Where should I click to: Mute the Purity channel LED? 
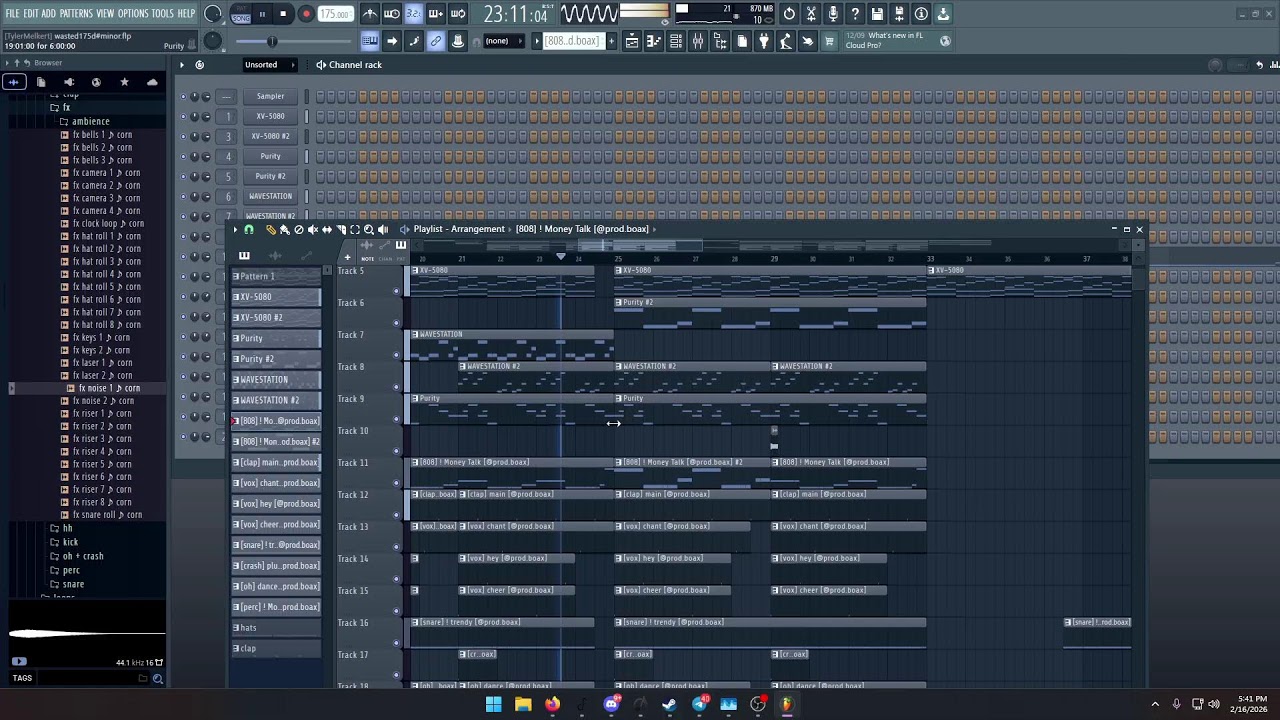click(183, 157)
